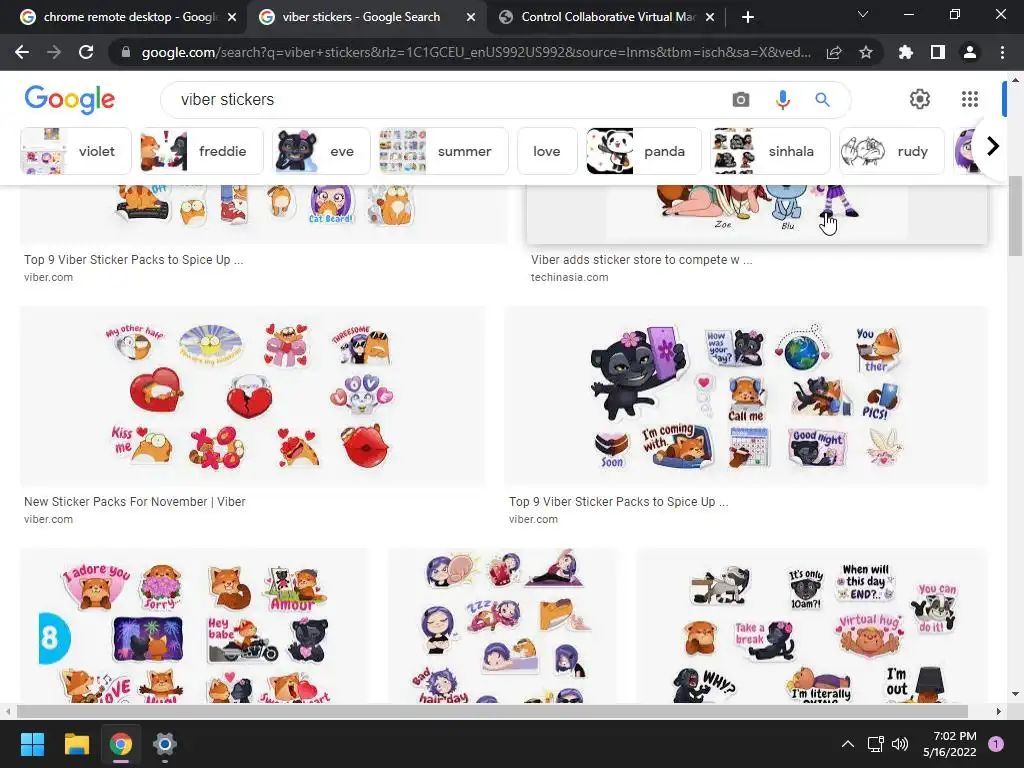Open Google quick settings gear
Viewport: 1024px width, 768px height.
920,99
